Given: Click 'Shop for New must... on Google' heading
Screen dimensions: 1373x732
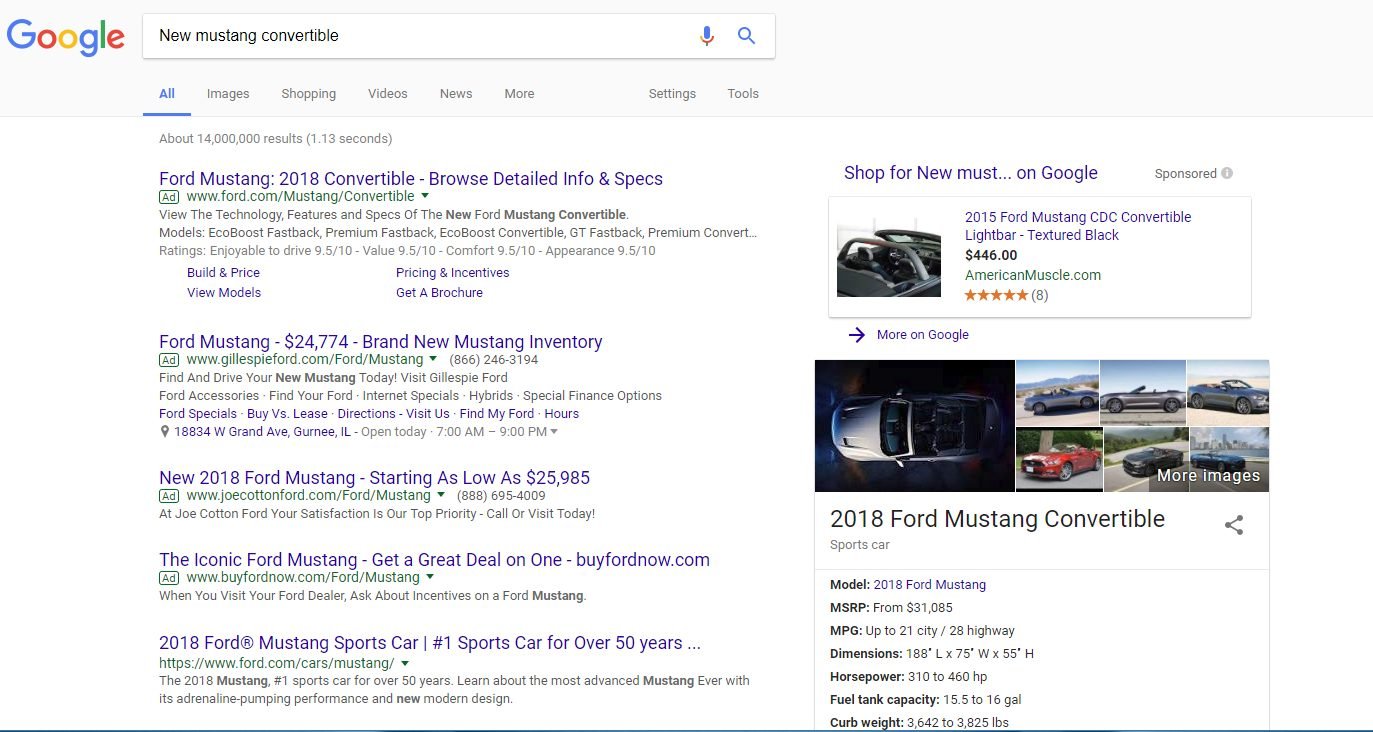Looking at the screenshot, I should 971,173.
